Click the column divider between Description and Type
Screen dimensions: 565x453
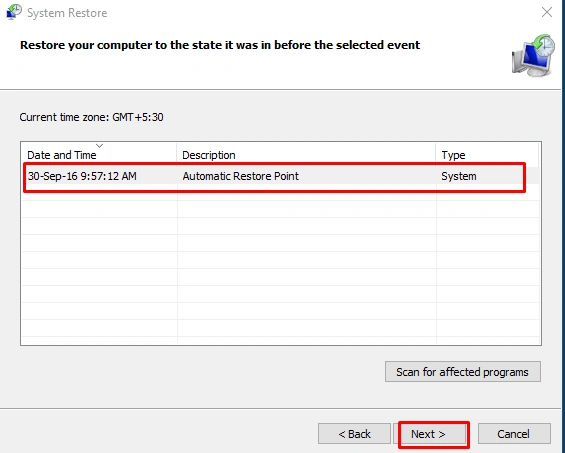(x=436, y=155)
